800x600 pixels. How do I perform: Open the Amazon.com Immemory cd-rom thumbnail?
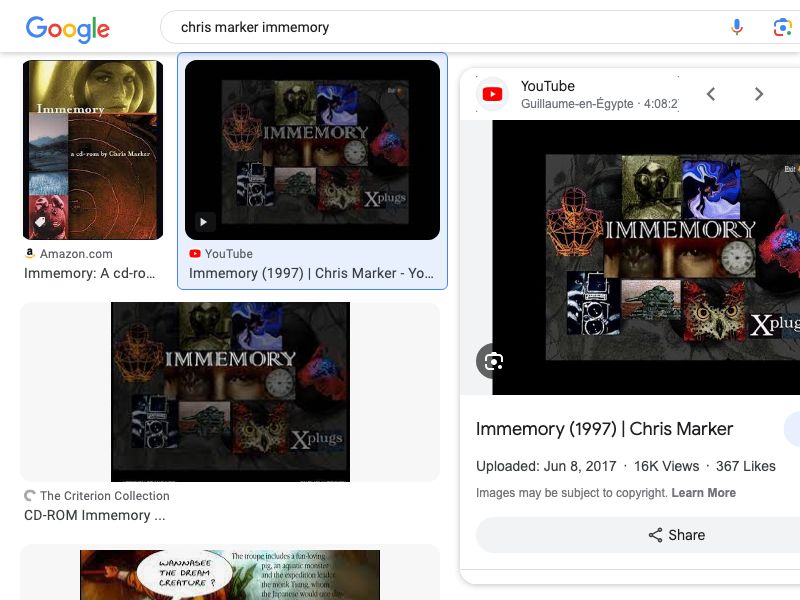click(93, 149)
